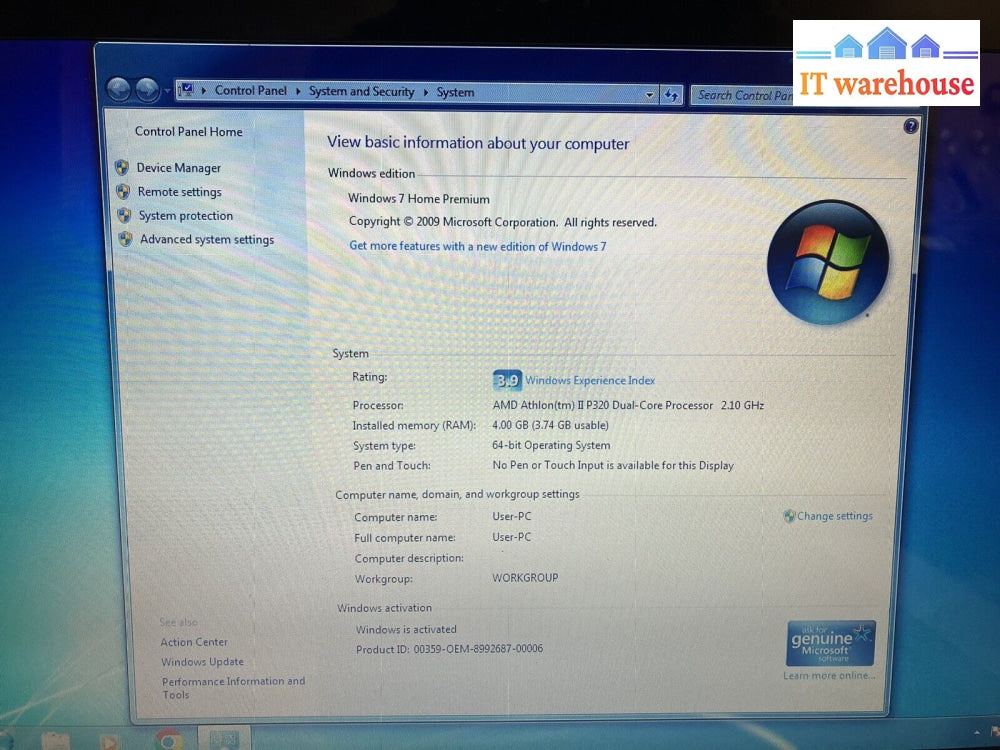Expand breadcrumb arrow after Control Panel
1000x750 pixels.
[x=298, y=91]
